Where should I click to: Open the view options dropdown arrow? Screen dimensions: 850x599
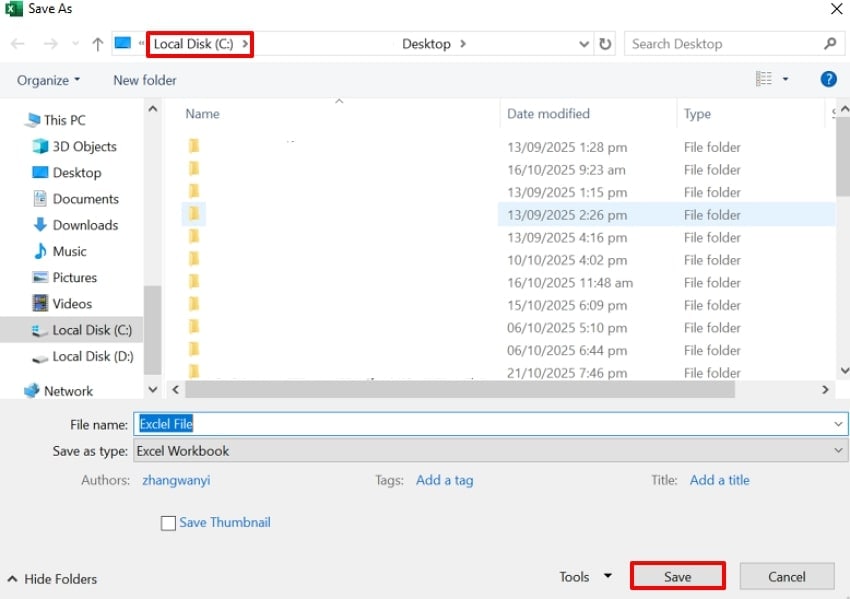point(785,80)
